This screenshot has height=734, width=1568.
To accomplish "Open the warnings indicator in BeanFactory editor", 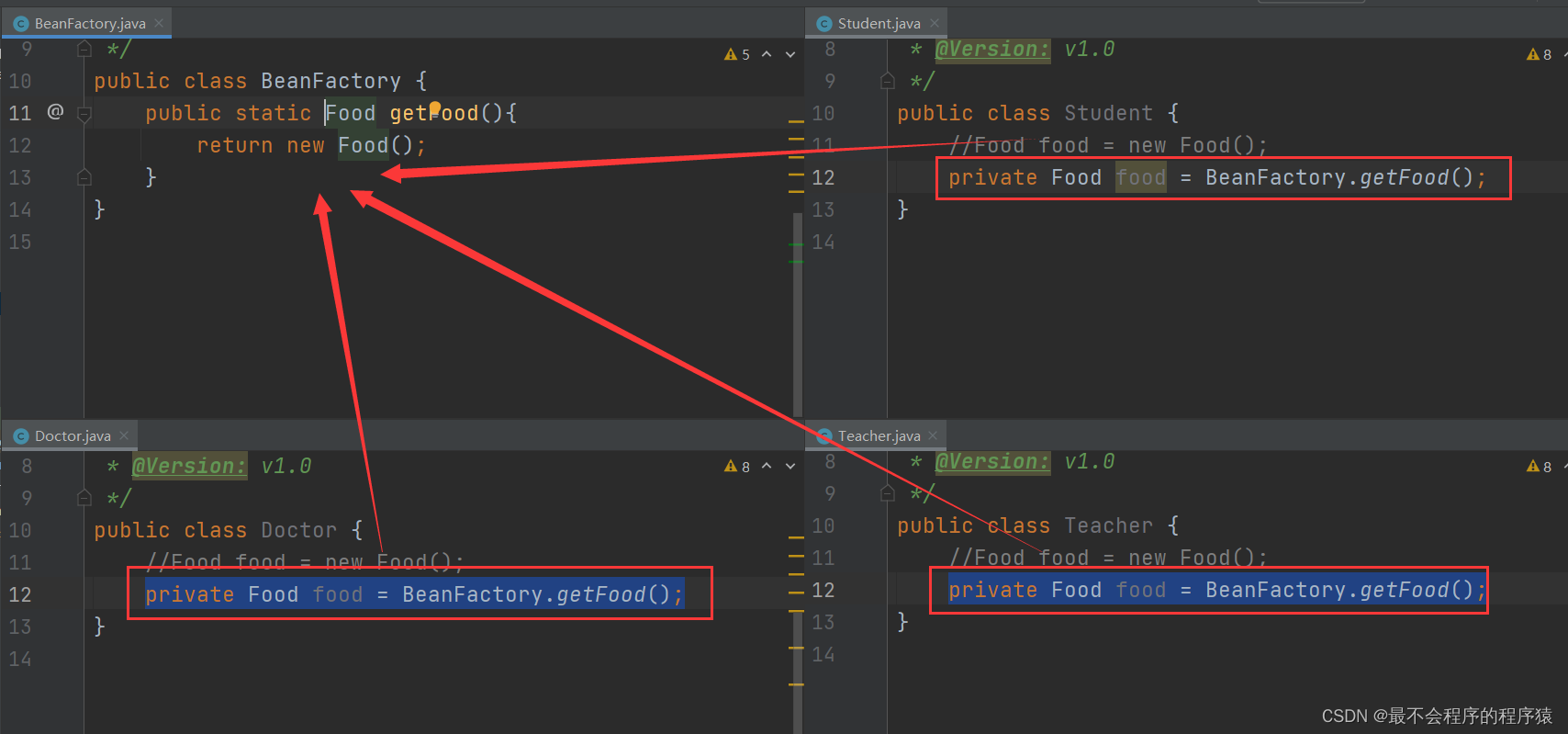I will [x=737, y=54].
